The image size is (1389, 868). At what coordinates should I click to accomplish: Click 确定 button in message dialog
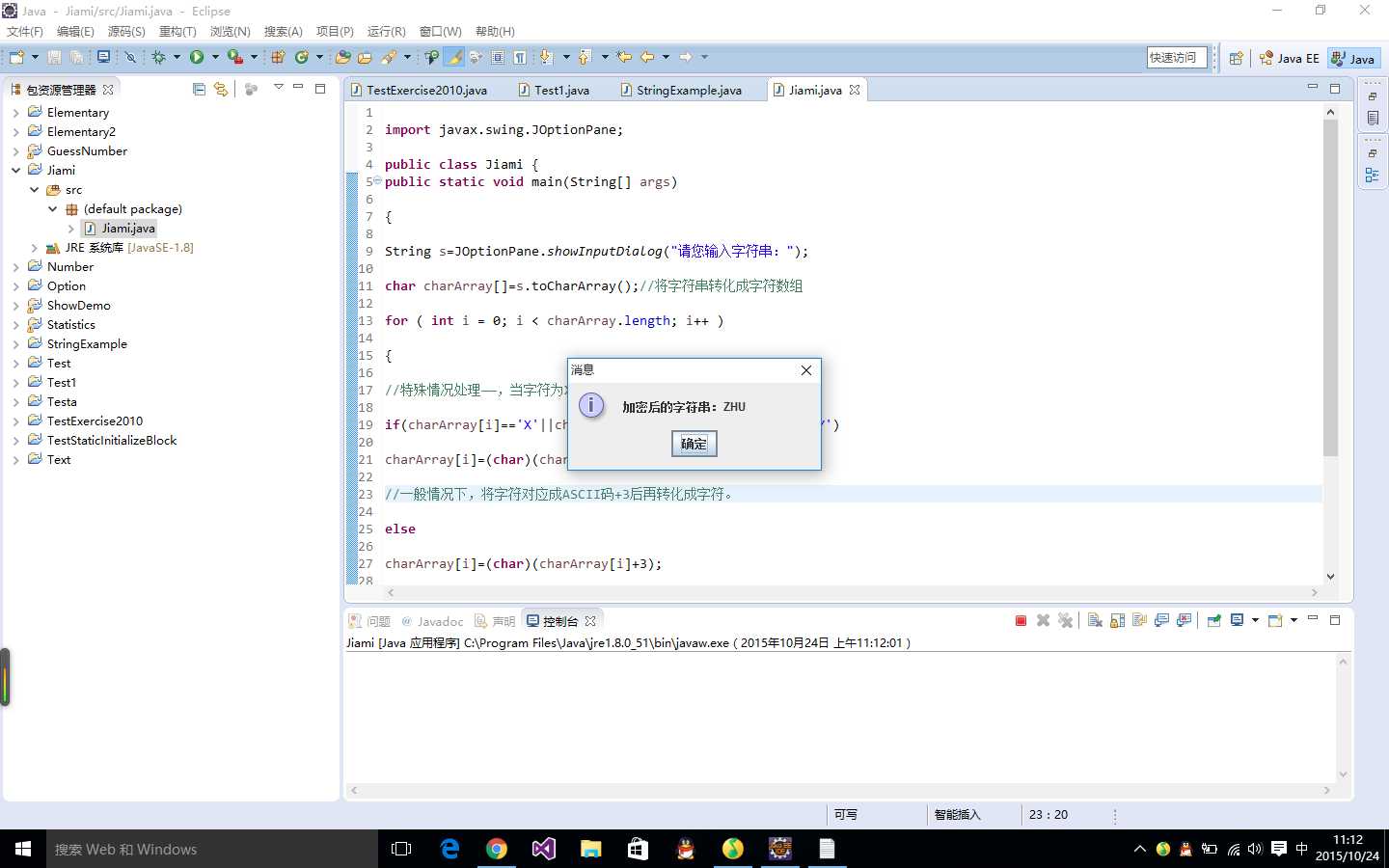point(694,444)
